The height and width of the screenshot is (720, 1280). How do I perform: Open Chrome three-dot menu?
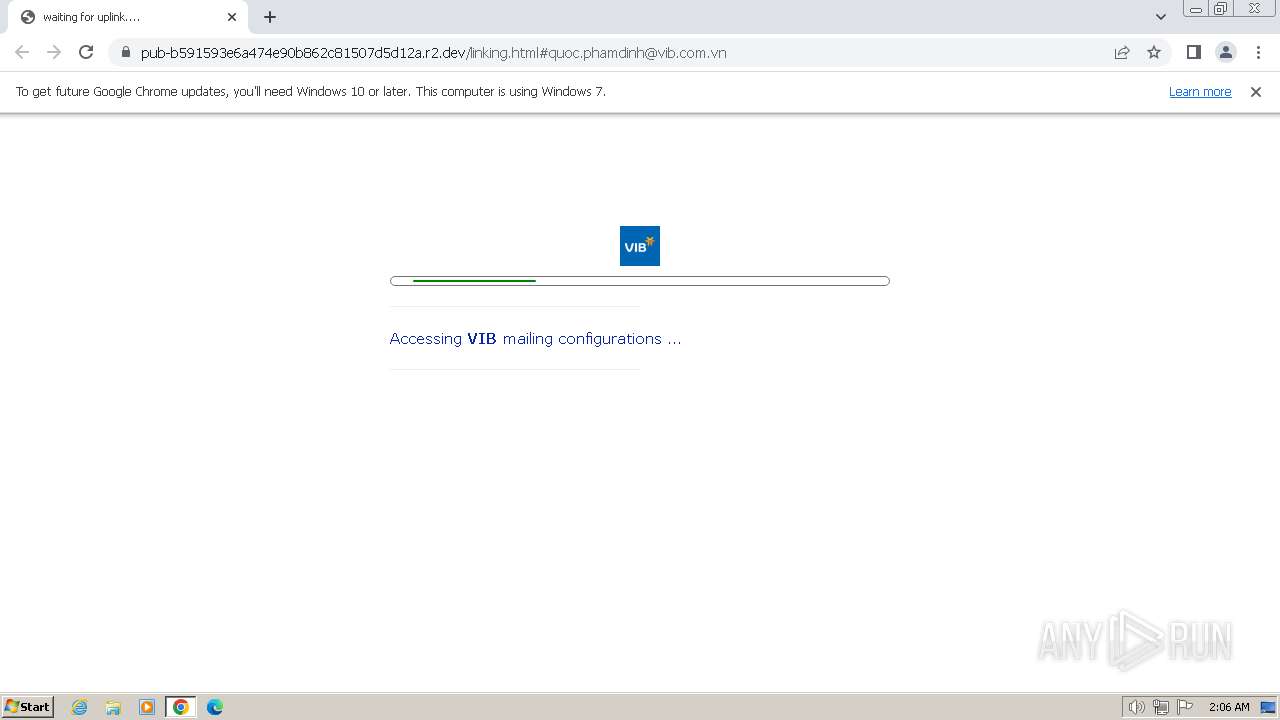click(1257, 52)
